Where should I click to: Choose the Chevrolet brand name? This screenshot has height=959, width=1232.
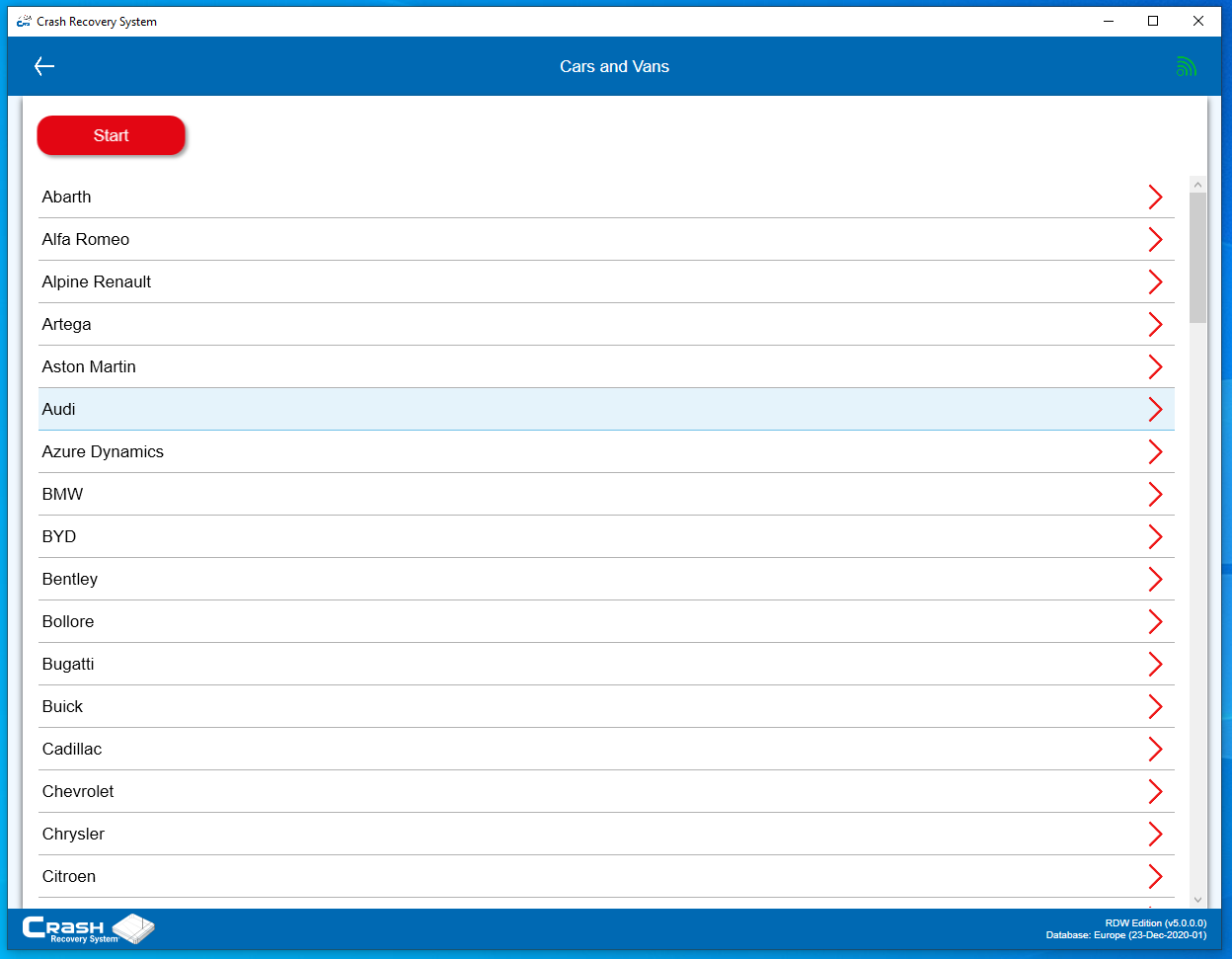(78, 791)
